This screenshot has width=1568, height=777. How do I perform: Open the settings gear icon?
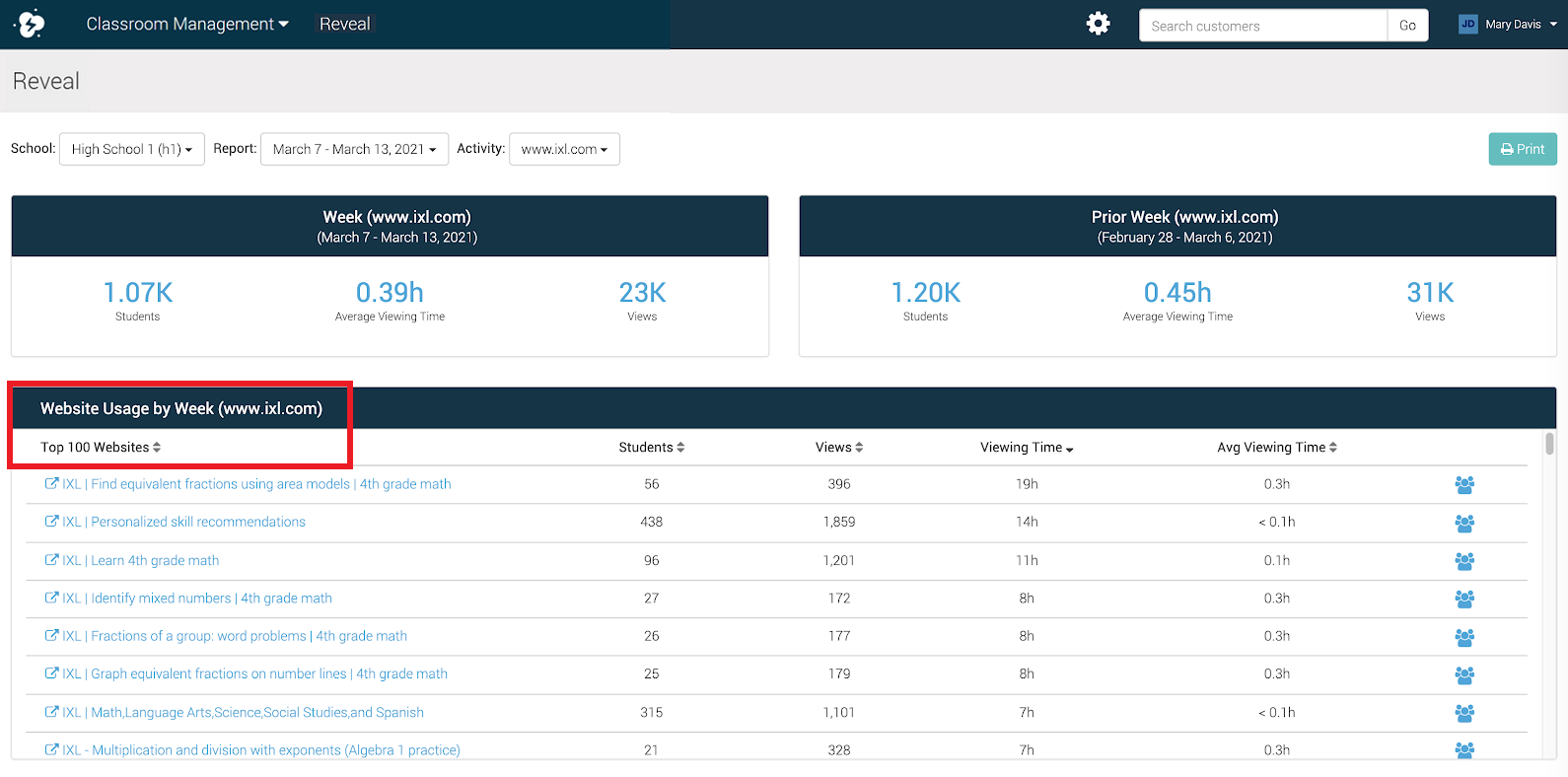click(x=1098, y=24)
